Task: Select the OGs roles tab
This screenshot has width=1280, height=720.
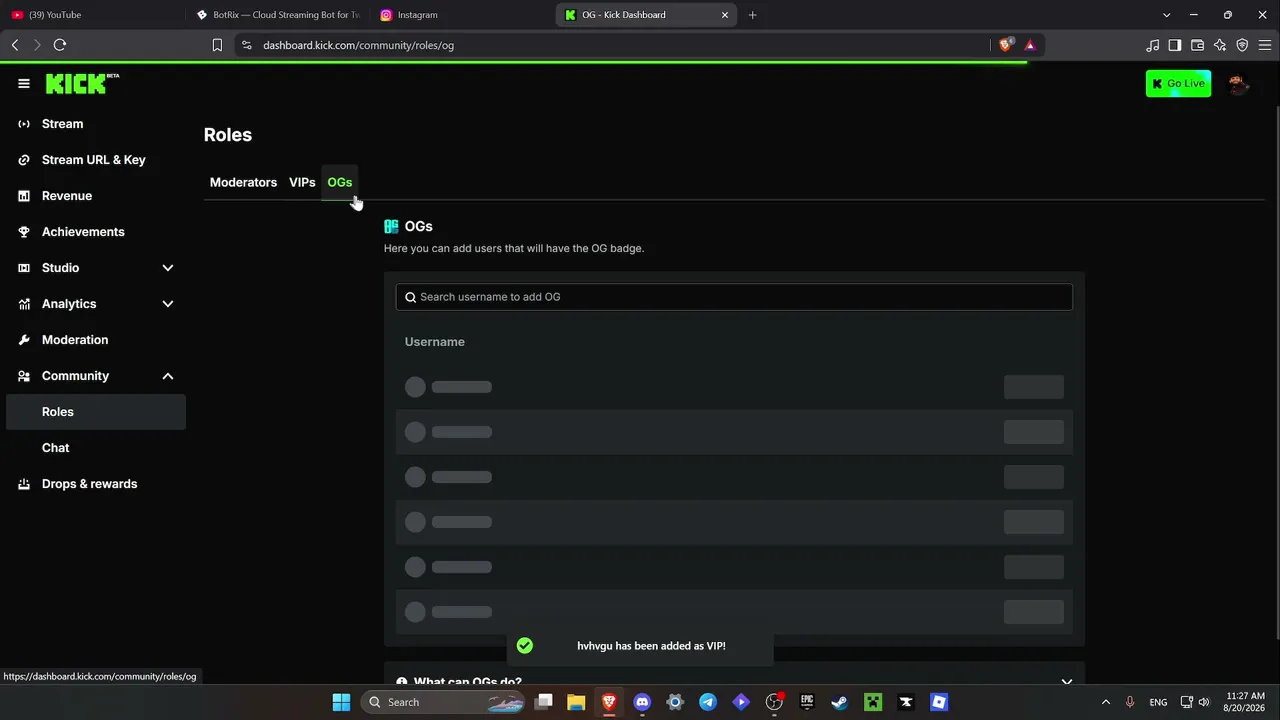Action: pos(340,182)
